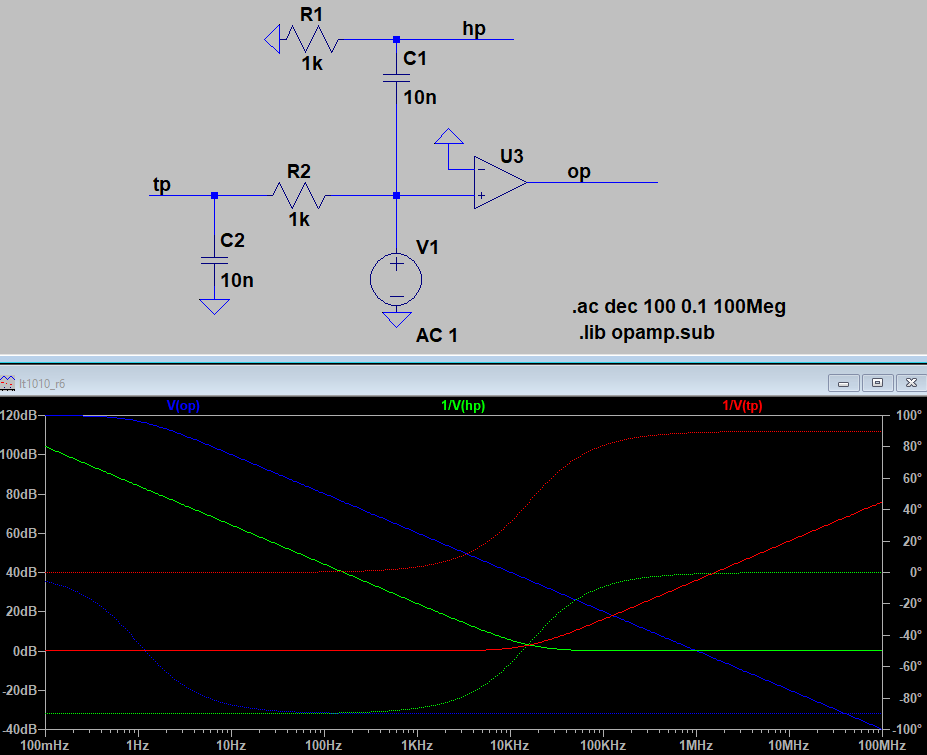Click the 1/V(tp) trace label
The height and width of the screenshot is (755, 927).
pyautogui.click(x=743, y=406)
